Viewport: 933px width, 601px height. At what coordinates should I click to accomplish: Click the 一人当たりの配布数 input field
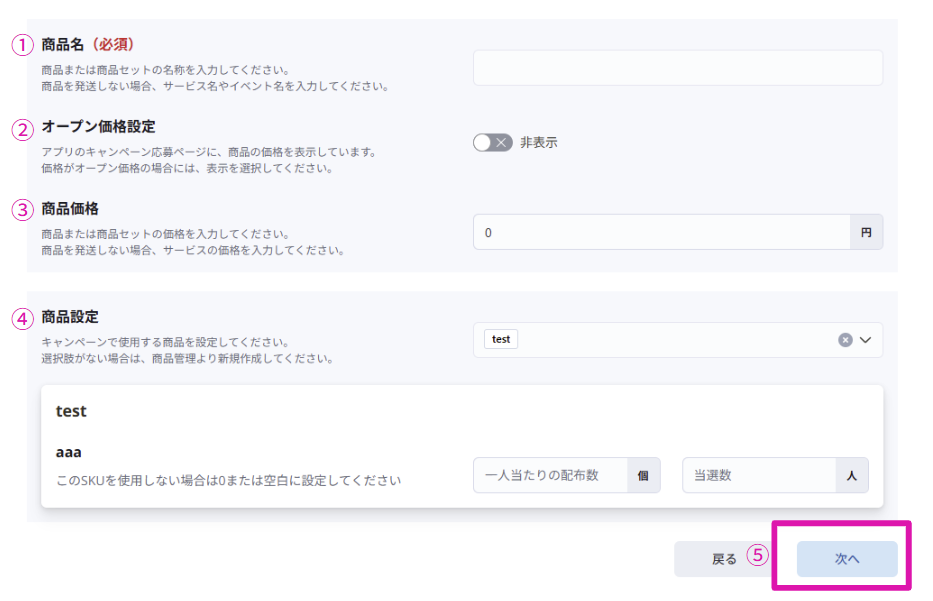pyautogui.click(x=550, y=476)
